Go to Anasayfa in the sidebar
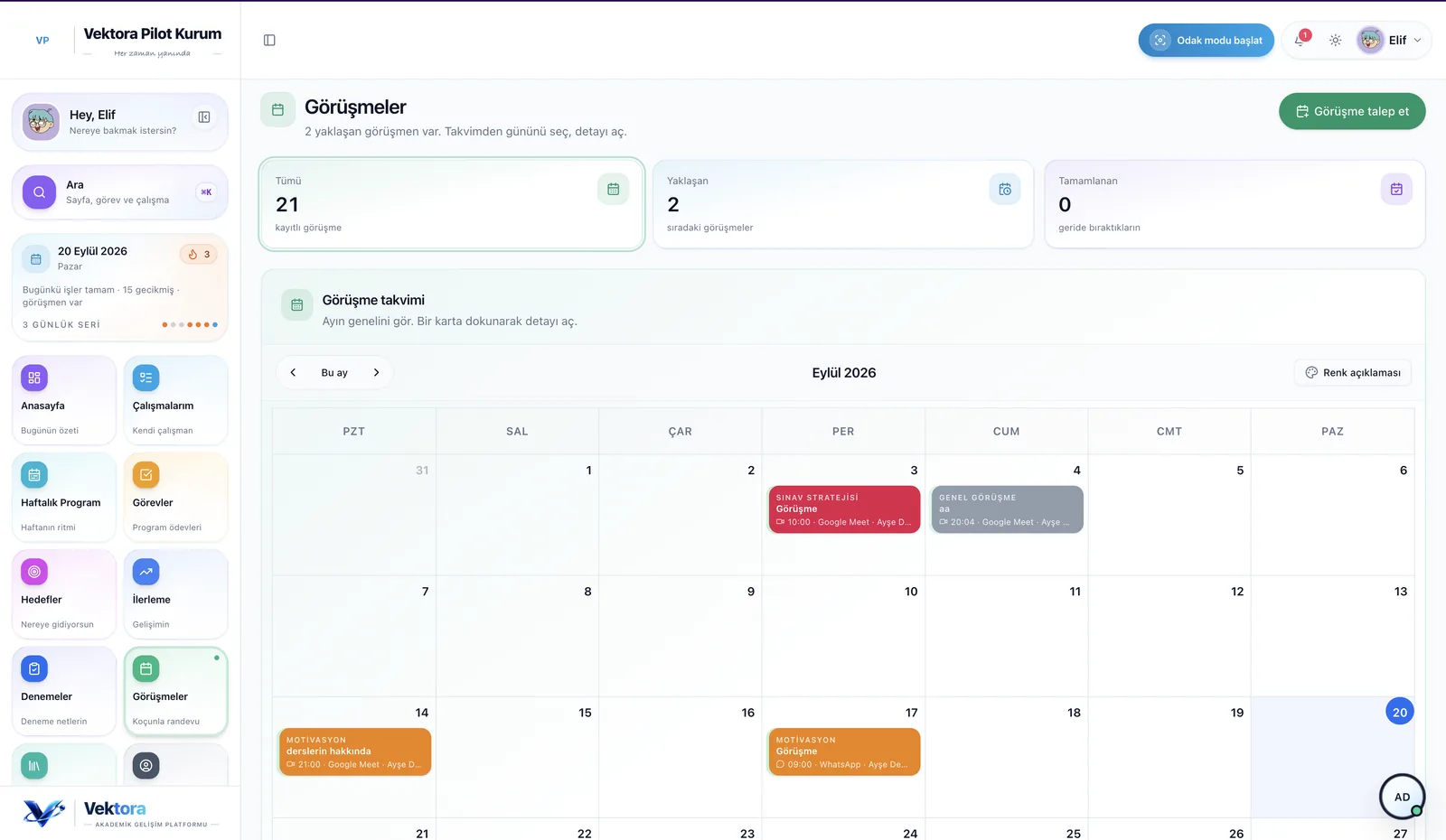 coord(64,400)
